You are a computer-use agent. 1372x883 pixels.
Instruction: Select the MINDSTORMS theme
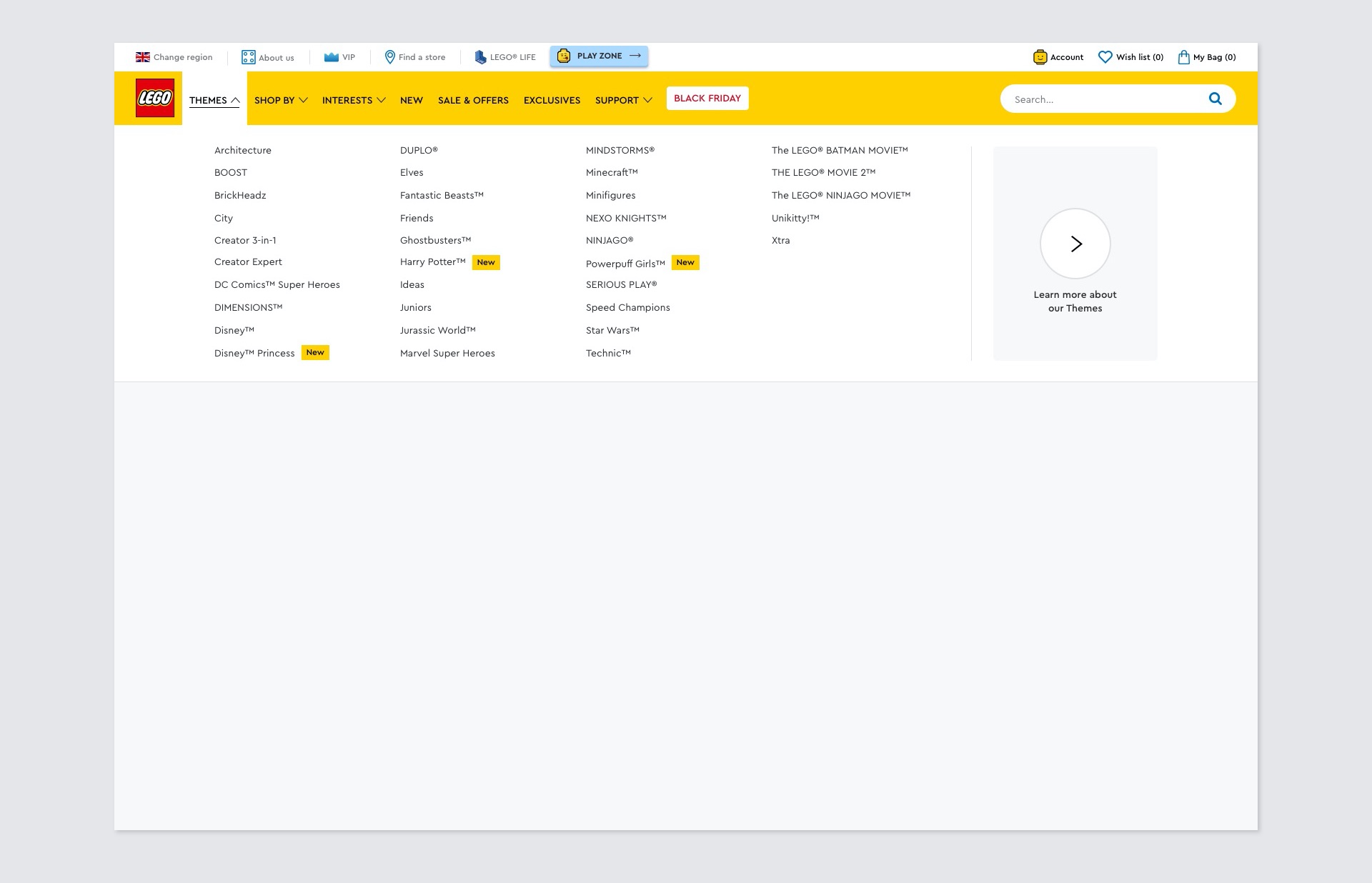620,150
